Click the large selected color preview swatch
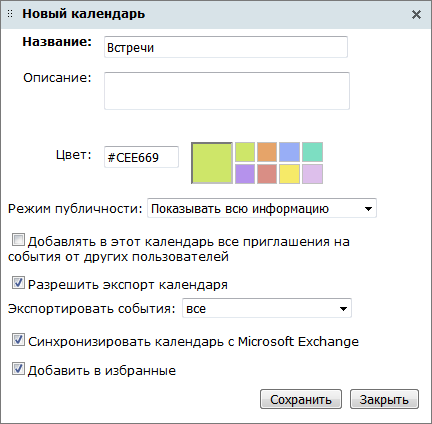This screenshot has width=432, height=424. pyautogui.click(x=212, y=163)
